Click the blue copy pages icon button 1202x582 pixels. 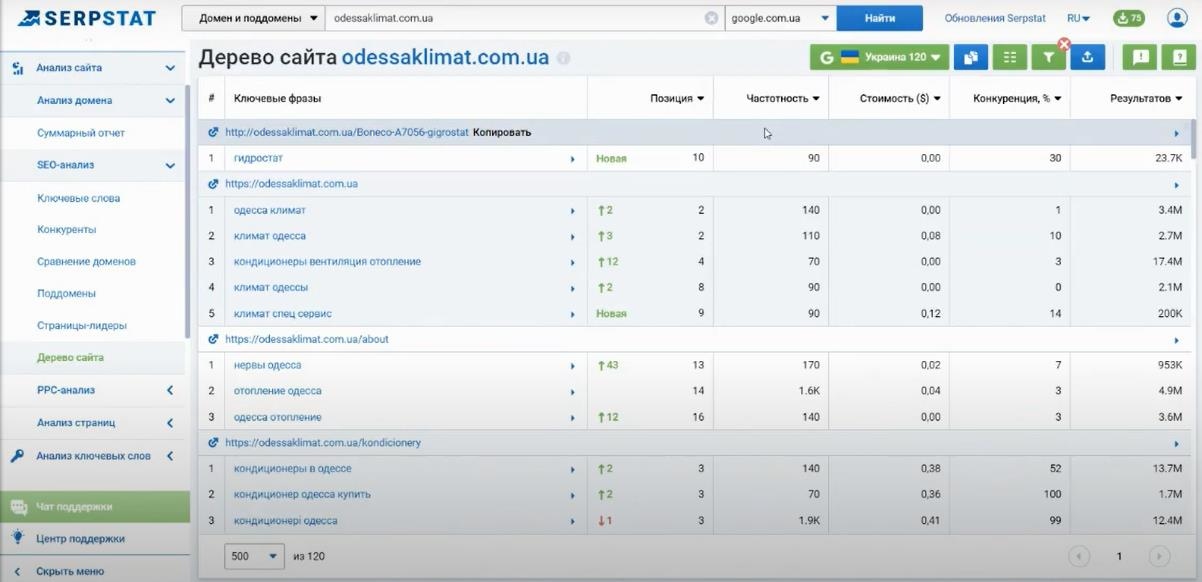point(970,58)
